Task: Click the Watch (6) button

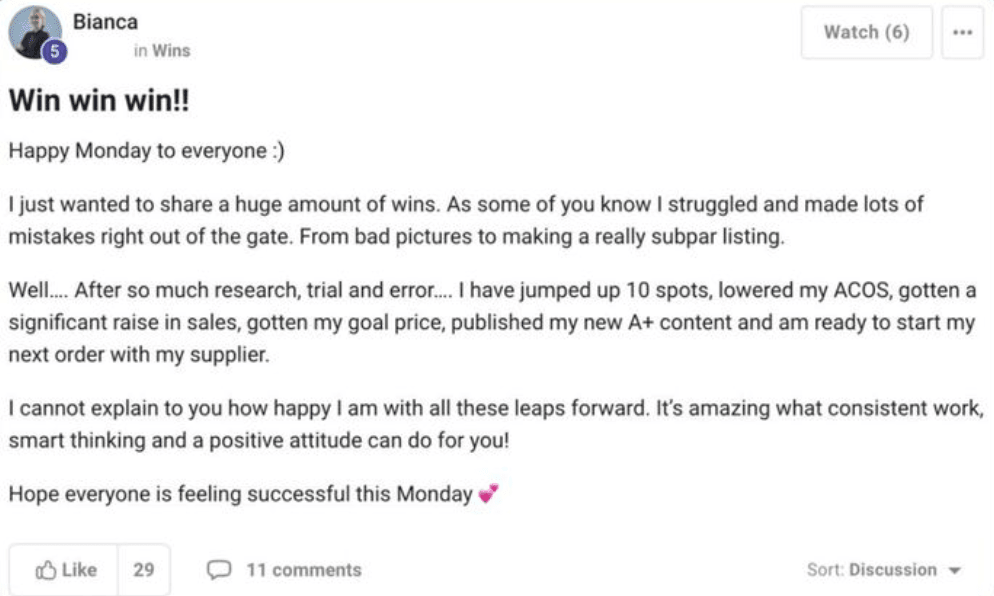Action: pyautogui.click(x=867, y=32)
